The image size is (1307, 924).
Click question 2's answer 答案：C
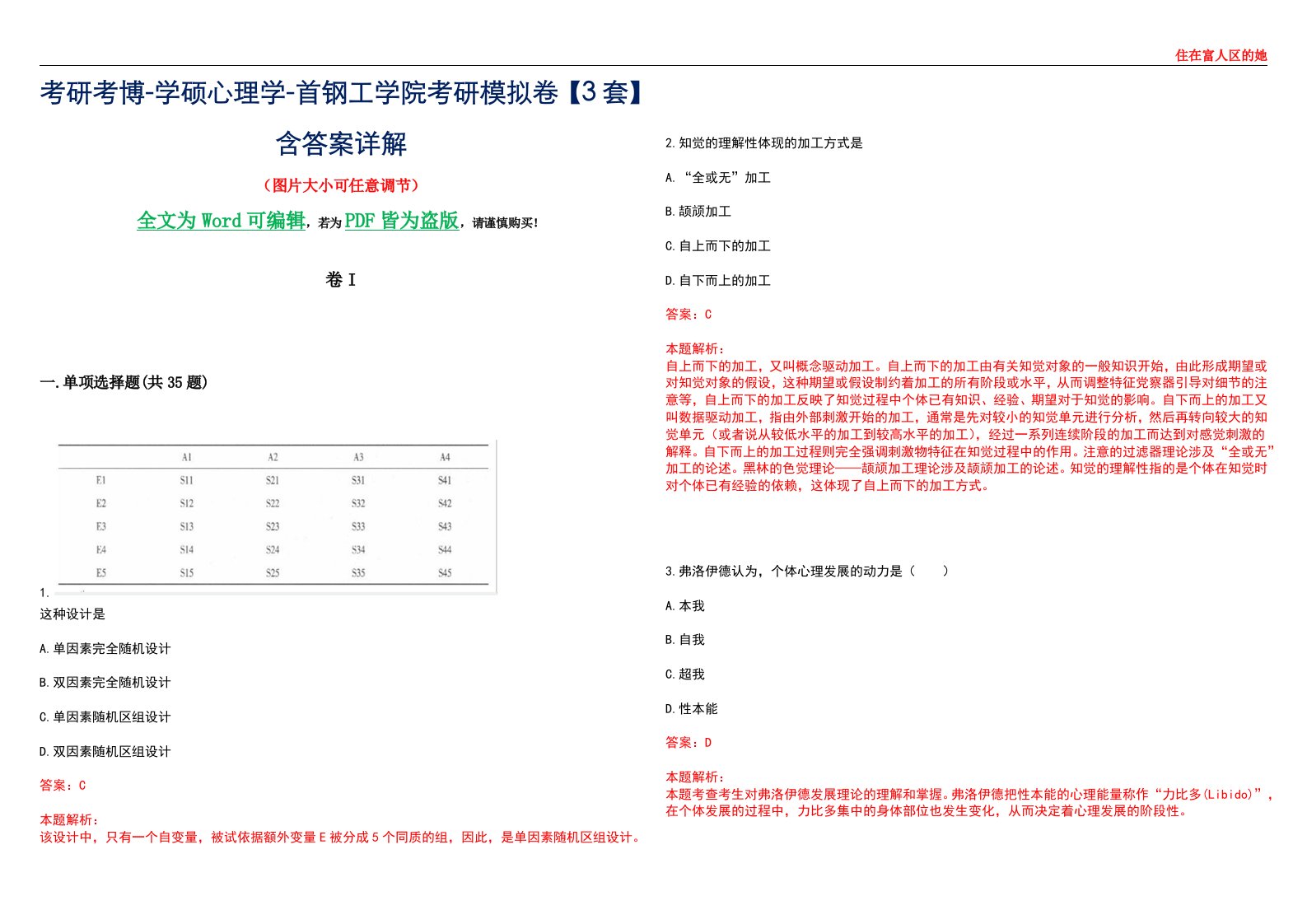point(689,315)
